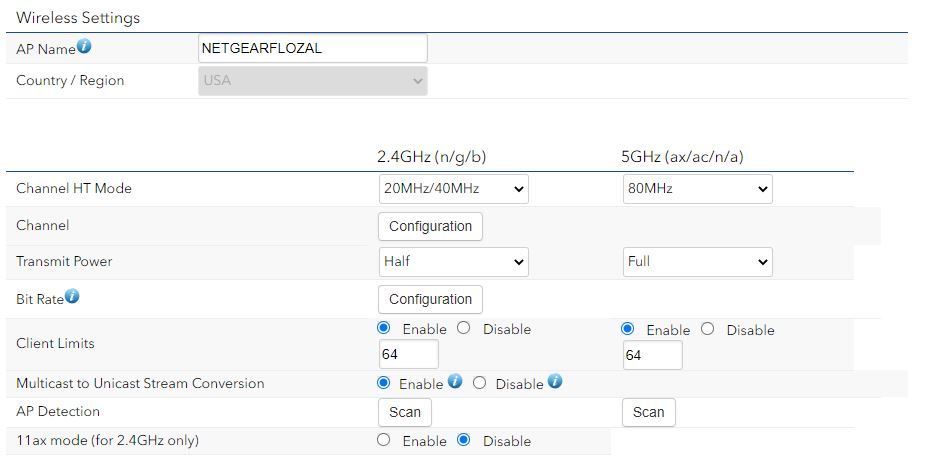Click the AP Name text field
This screenshot has width=939, height=472.
pos(313,48)
